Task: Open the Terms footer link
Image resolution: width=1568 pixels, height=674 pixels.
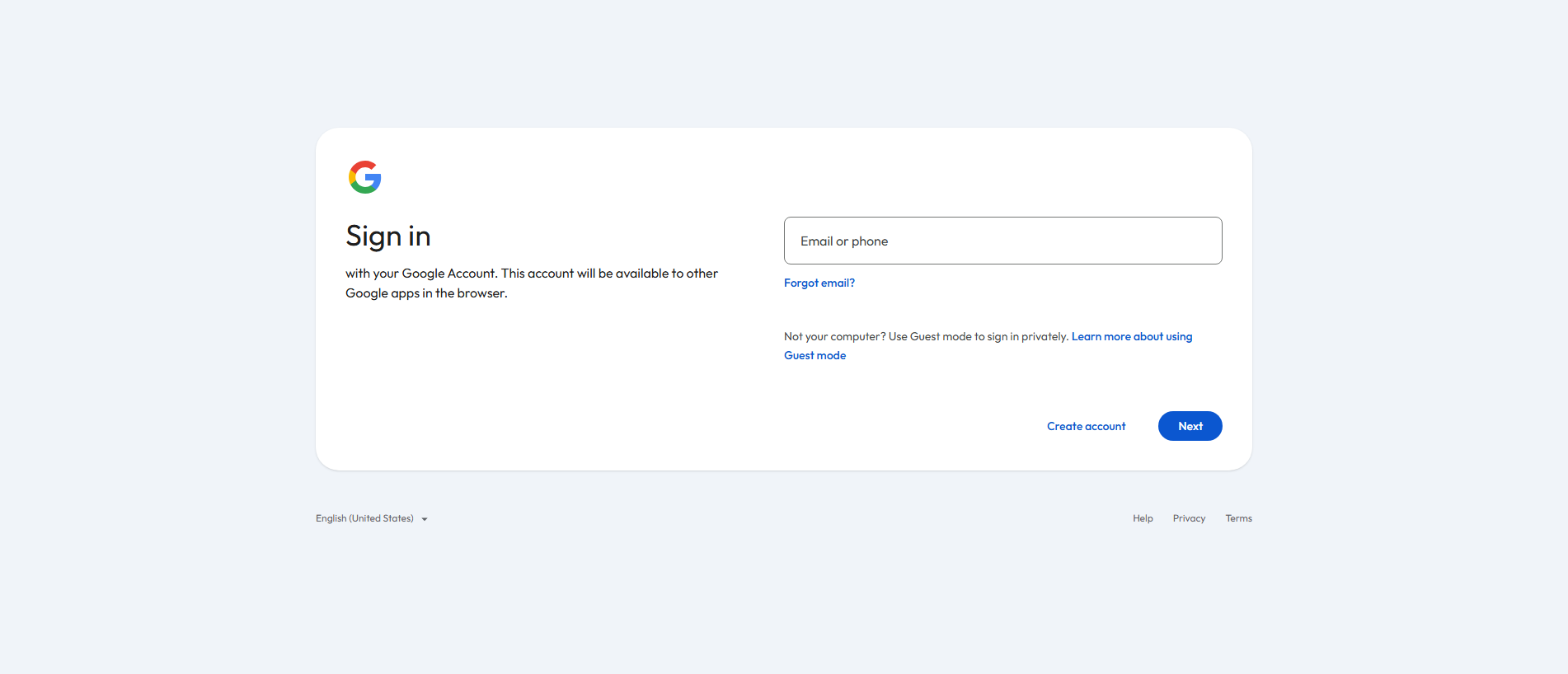Action: coord(1238,518)
